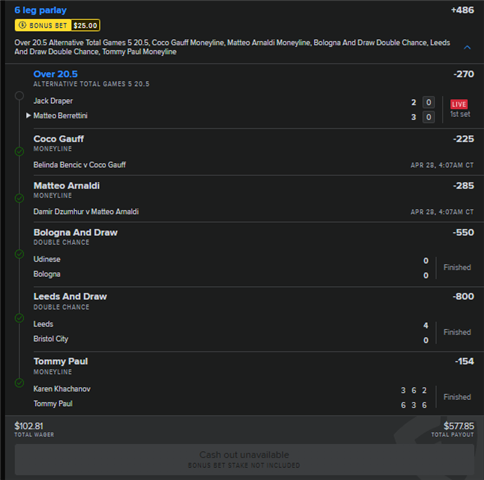Click the pending circle for Over 20.5 leg
This screenshot has height=480, width=484.
click(19, 96)
